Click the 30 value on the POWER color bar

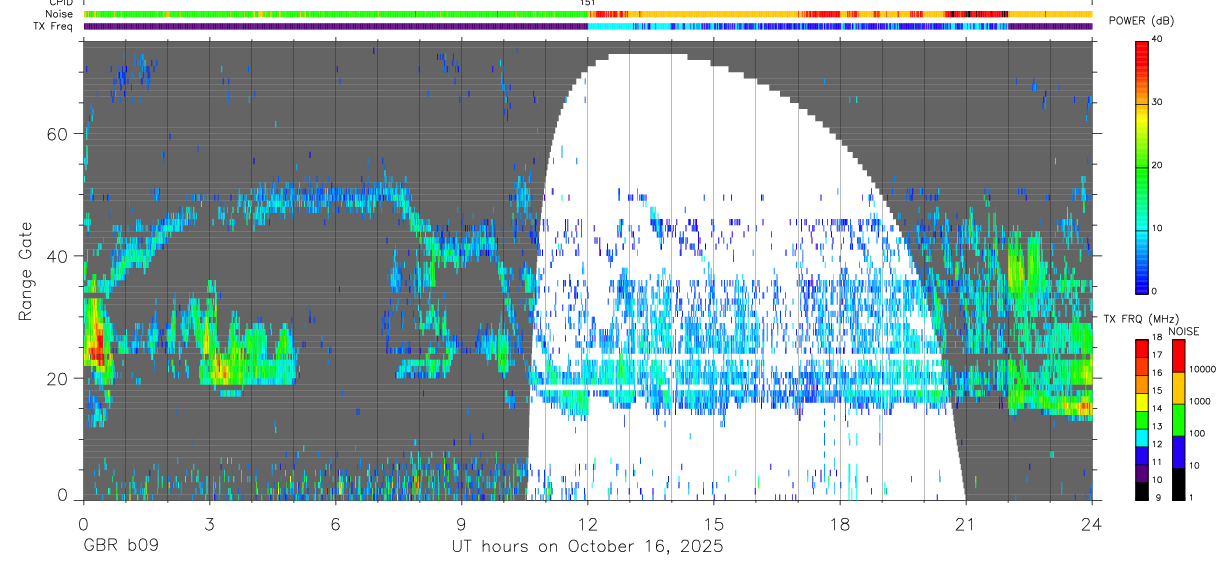coord(1157,103)
